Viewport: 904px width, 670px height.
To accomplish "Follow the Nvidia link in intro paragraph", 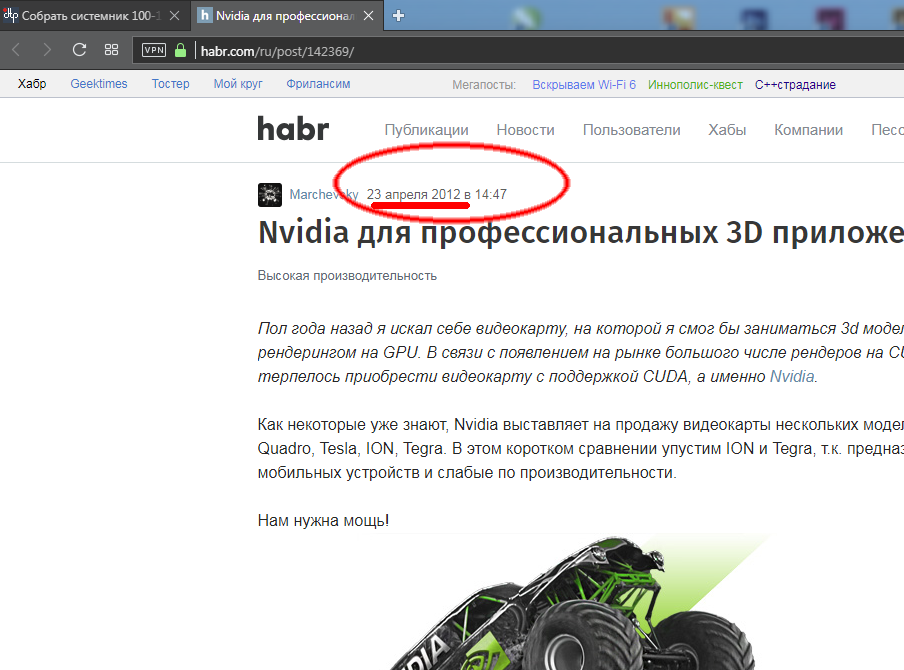I will tap(792, 377).
